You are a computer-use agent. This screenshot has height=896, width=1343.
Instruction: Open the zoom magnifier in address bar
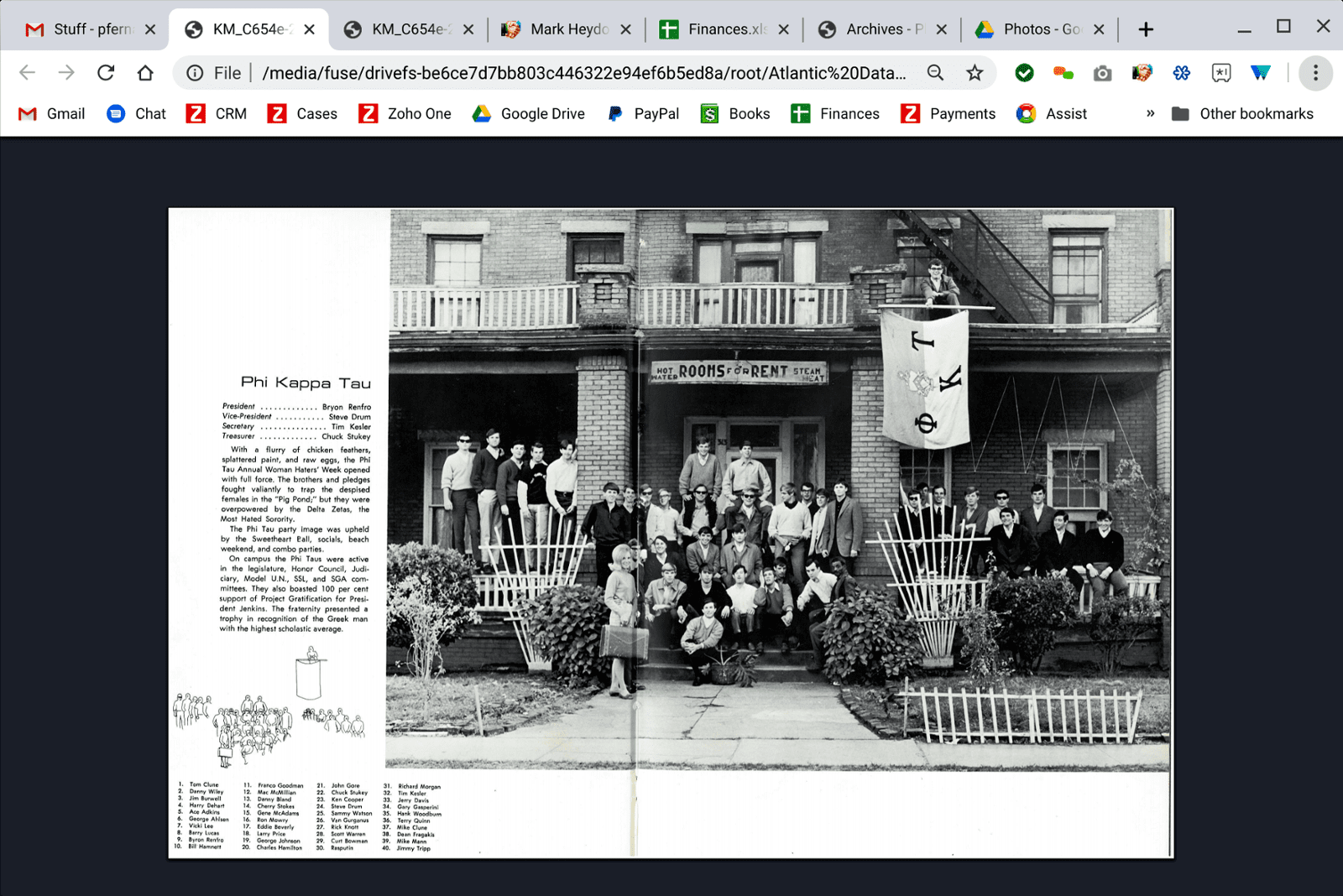935,73
